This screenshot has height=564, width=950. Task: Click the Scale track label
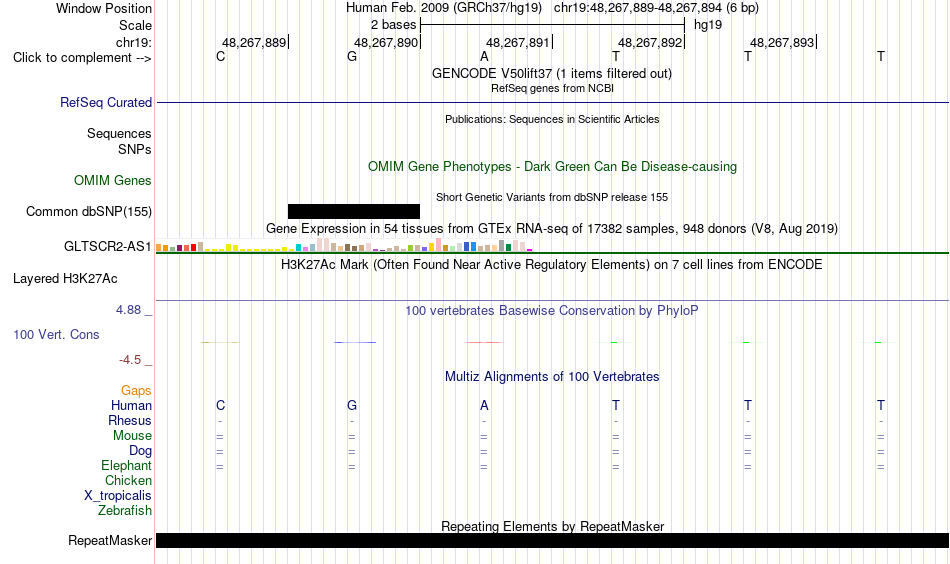[136, 25]
